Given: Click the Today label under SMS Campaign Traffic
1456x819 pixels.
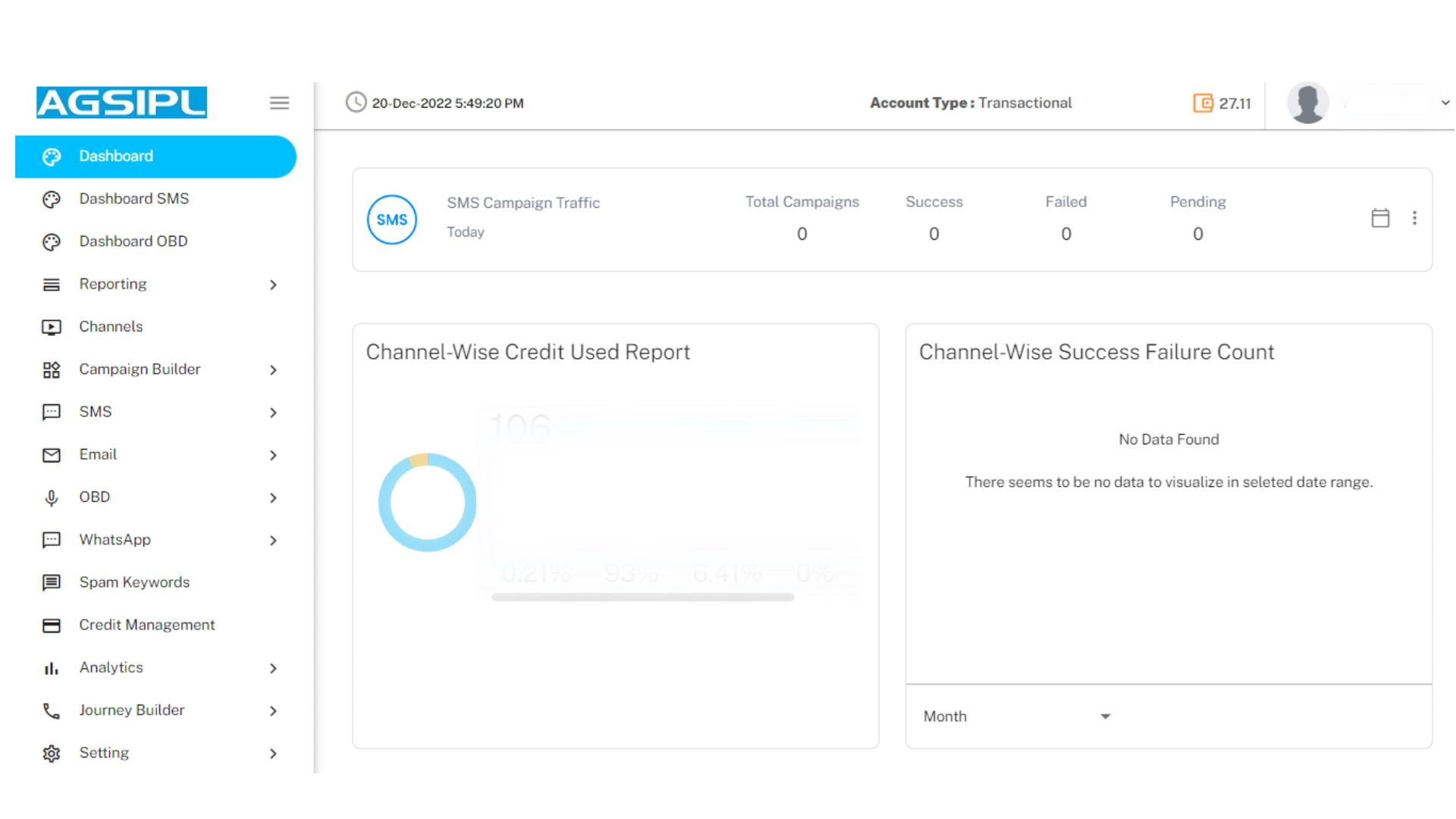Looking at the screenshot, I should click(x=465, y=232).
